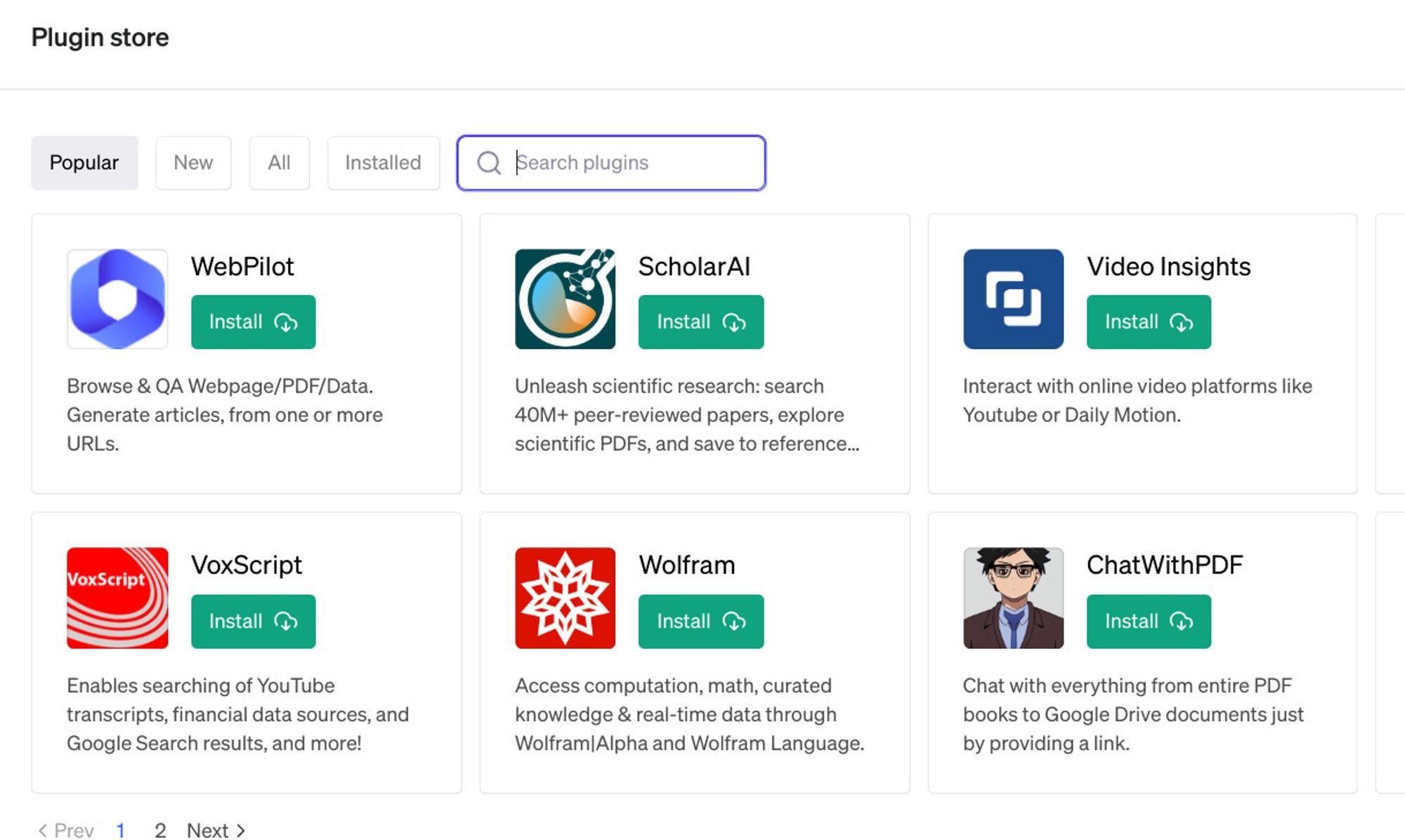Click the Video Insights plugin logo
1405x840 pixels.
point(1013,299)
